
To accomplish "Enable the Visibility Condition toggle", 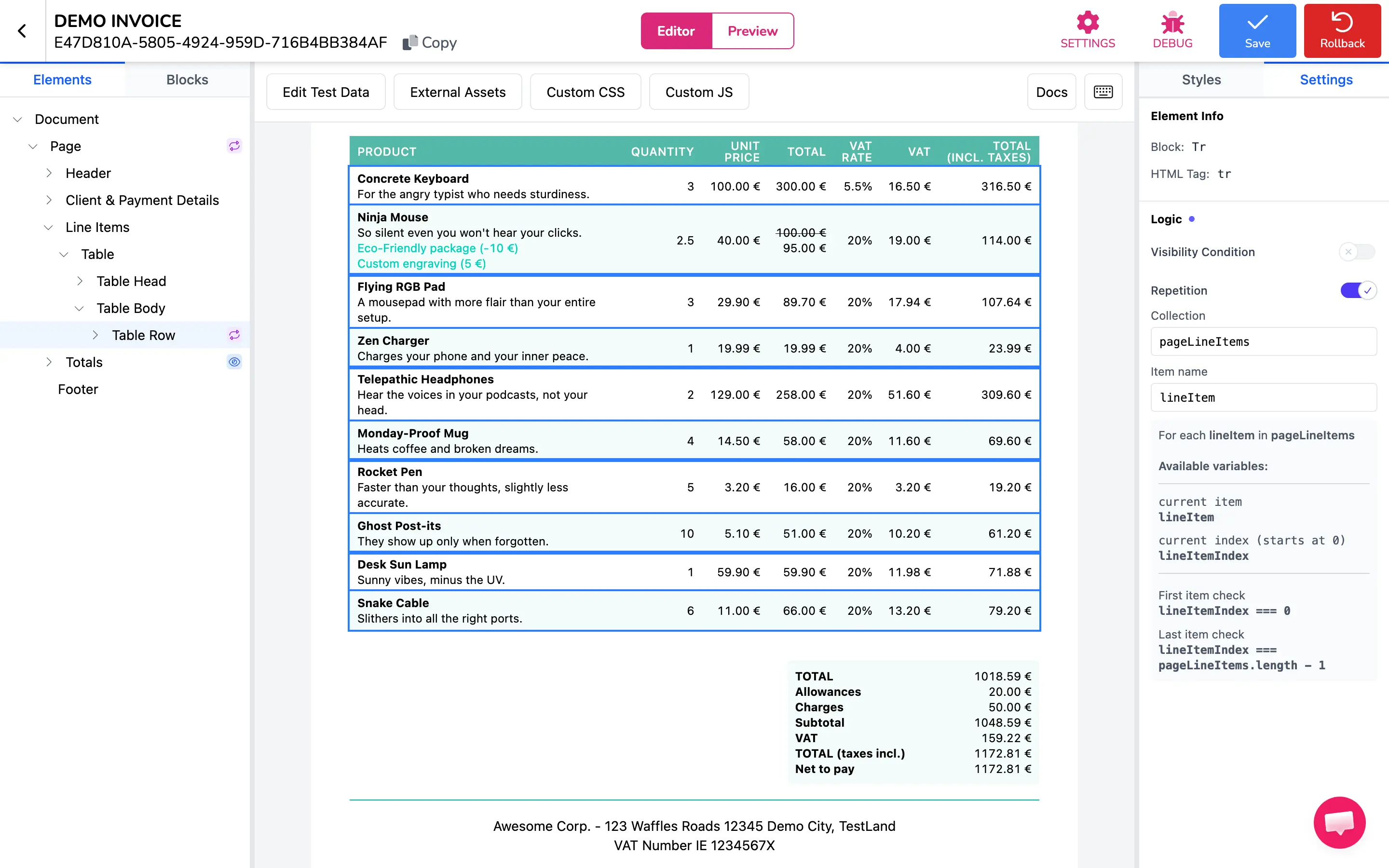I will [x=1358, y=251].
